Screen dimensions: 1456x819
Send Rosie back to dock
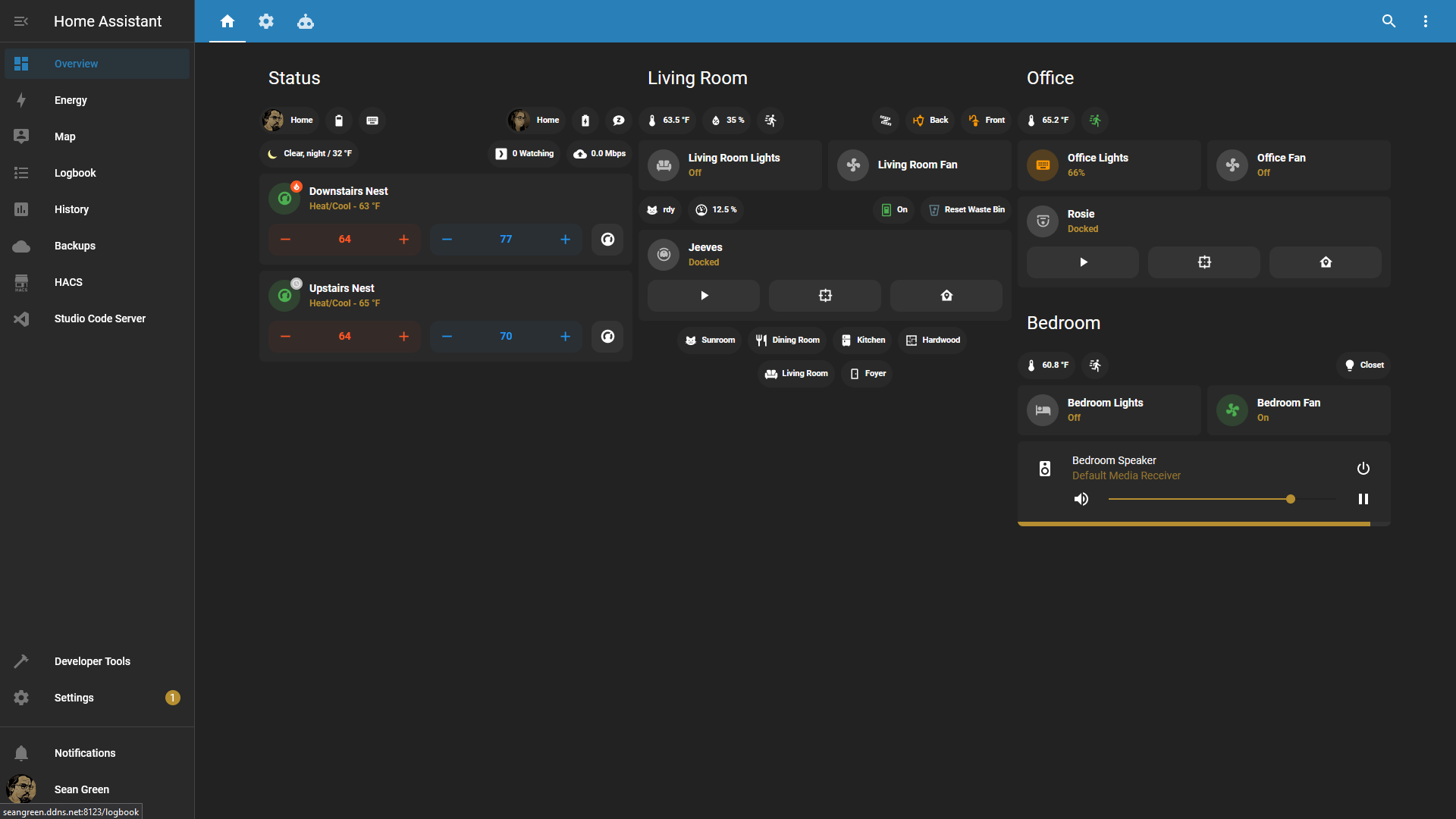pyautogui.click(x=1326, y=262)
